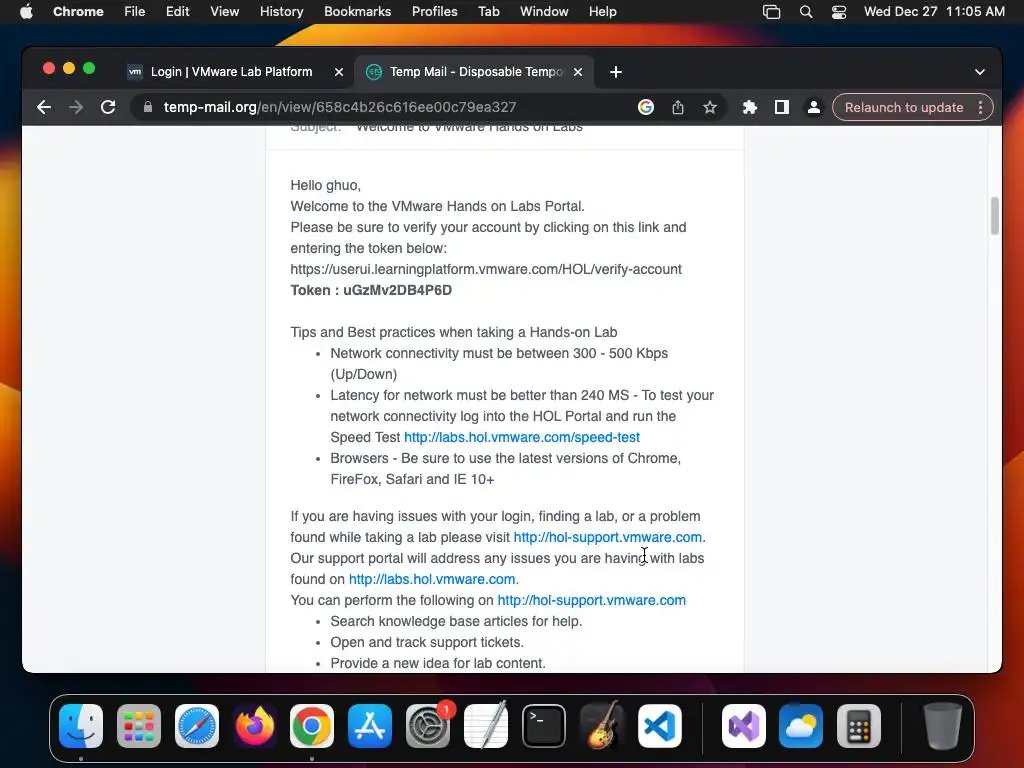
Task: Open Chrome's three-dot menu
Action: tap(980, 107)
